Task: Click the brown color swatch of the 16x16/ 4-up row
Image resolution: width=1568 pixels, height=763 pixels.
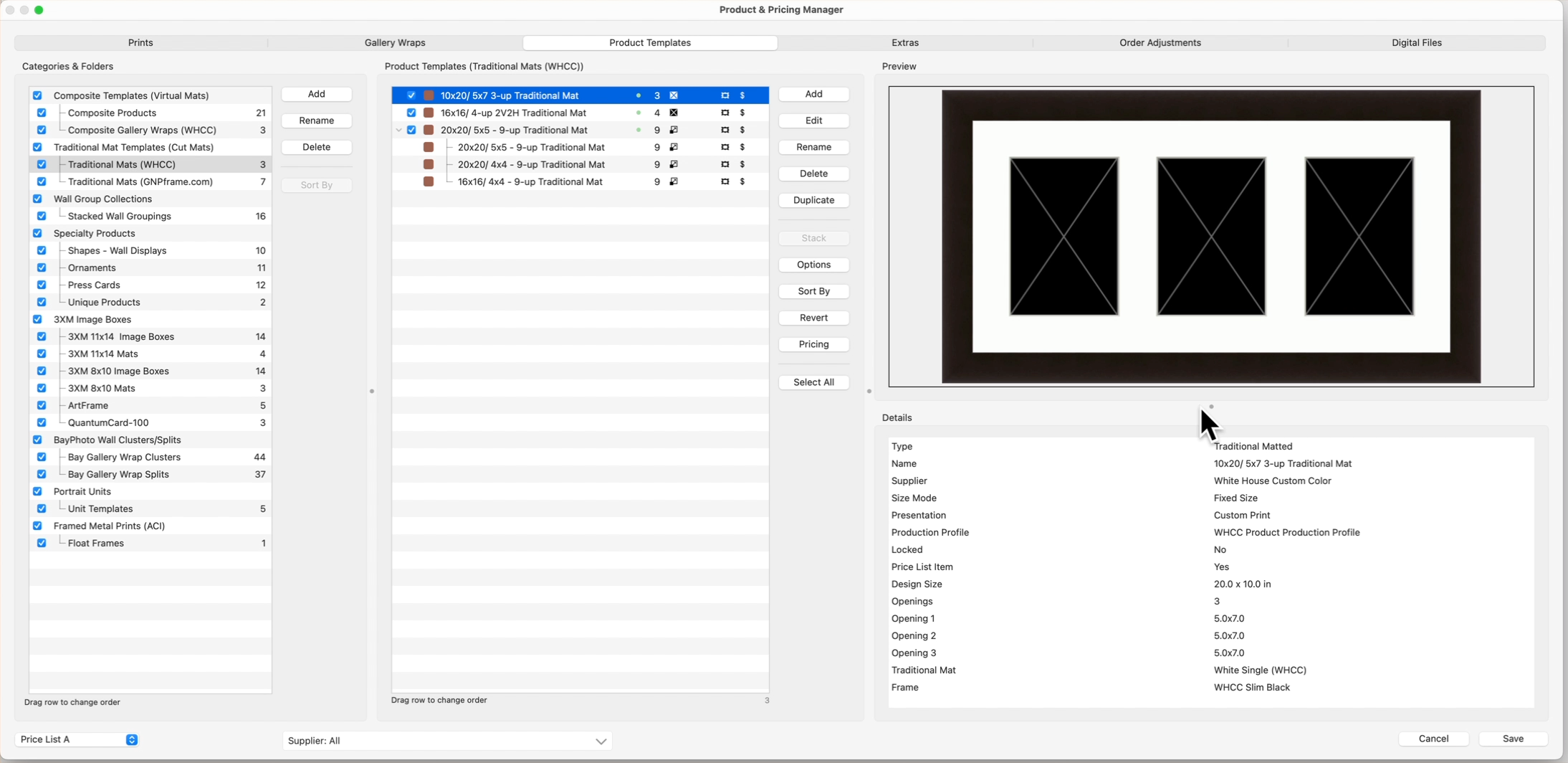Action: [429, 113]
